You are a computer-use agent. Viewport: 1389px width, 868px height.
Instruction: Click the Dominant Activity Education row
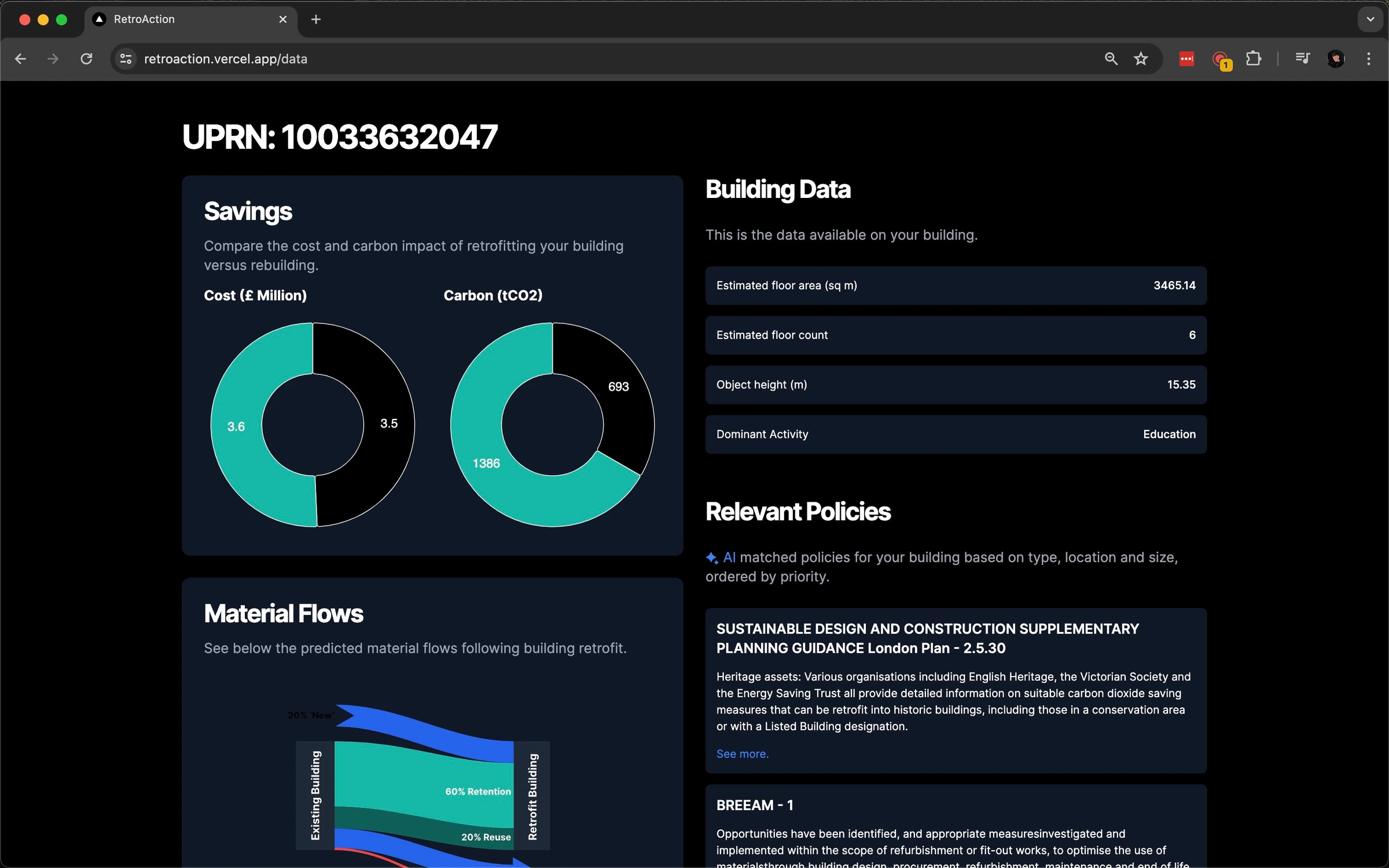[x=956, y=435]
